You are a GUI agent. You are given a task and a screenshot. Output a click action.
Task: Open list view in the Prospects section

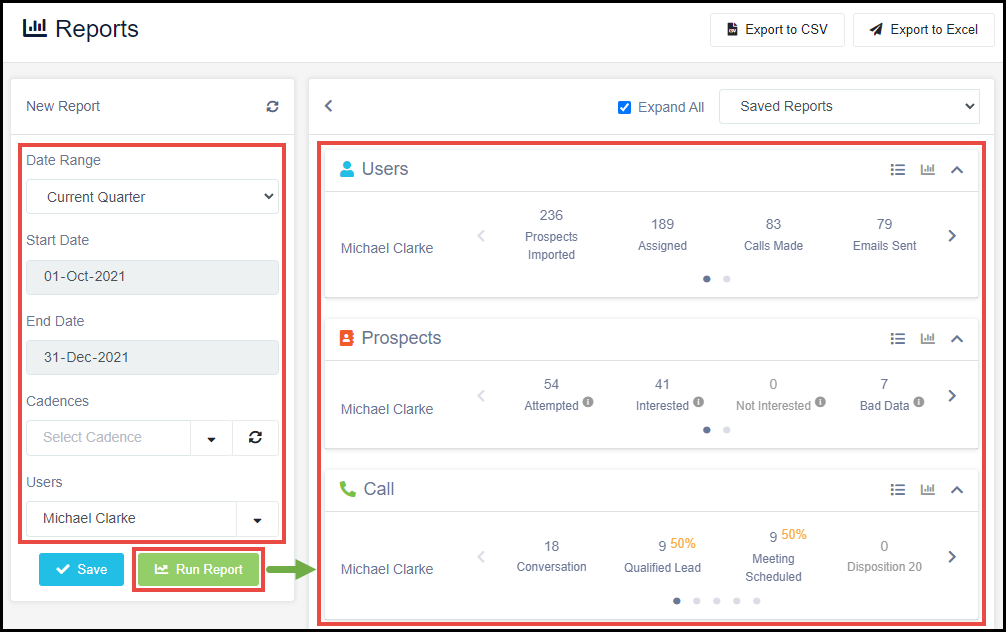click(x=898, y=339)
